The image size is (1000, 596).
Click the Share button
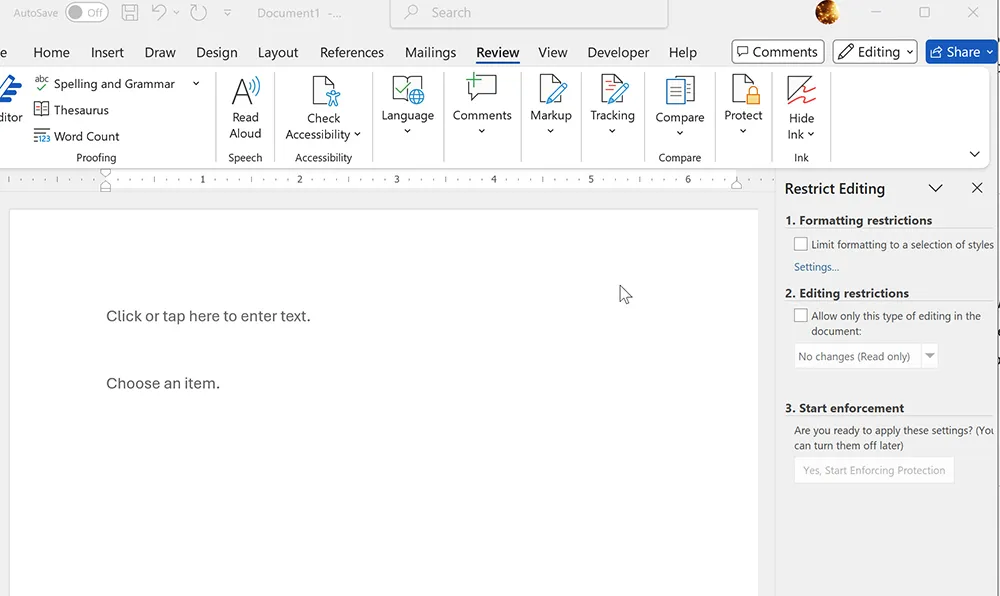coord(958,51)
